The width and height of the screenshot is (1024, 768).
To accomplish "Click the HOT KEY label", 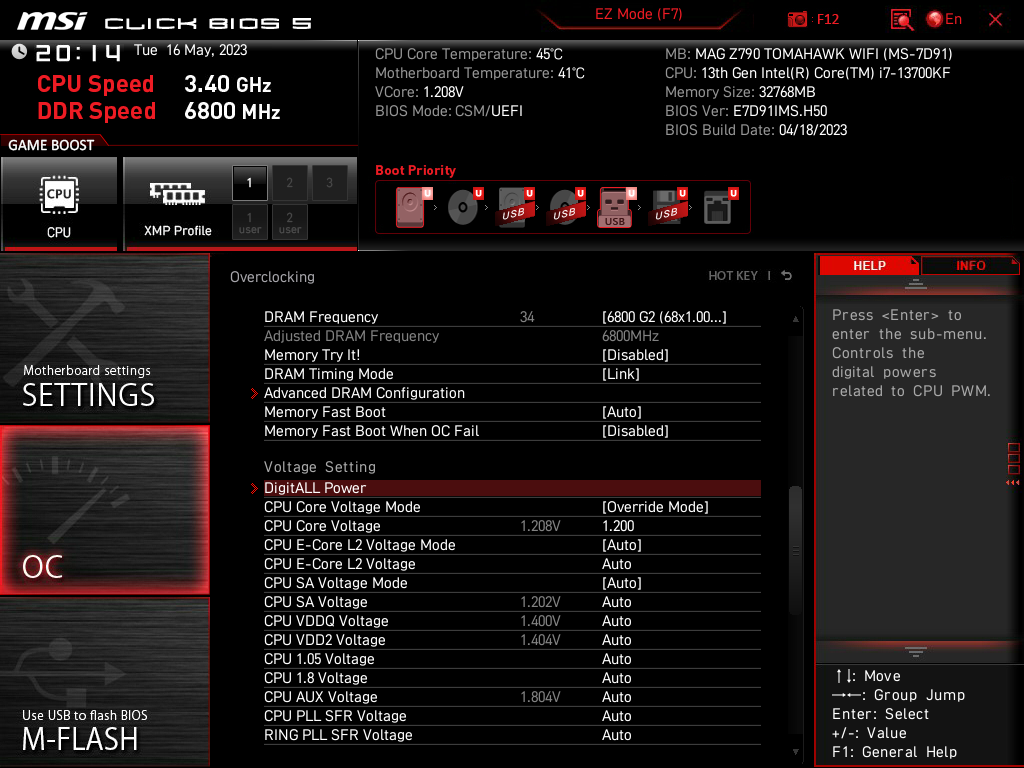I will tap(733, 276).
